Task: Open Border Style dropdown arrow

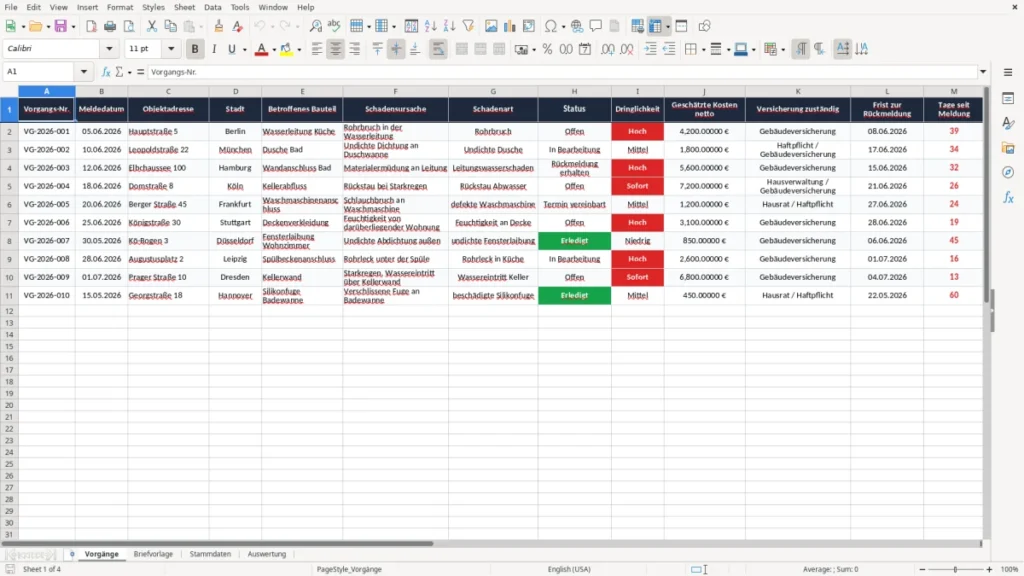Action: click(x=728, y=50)
